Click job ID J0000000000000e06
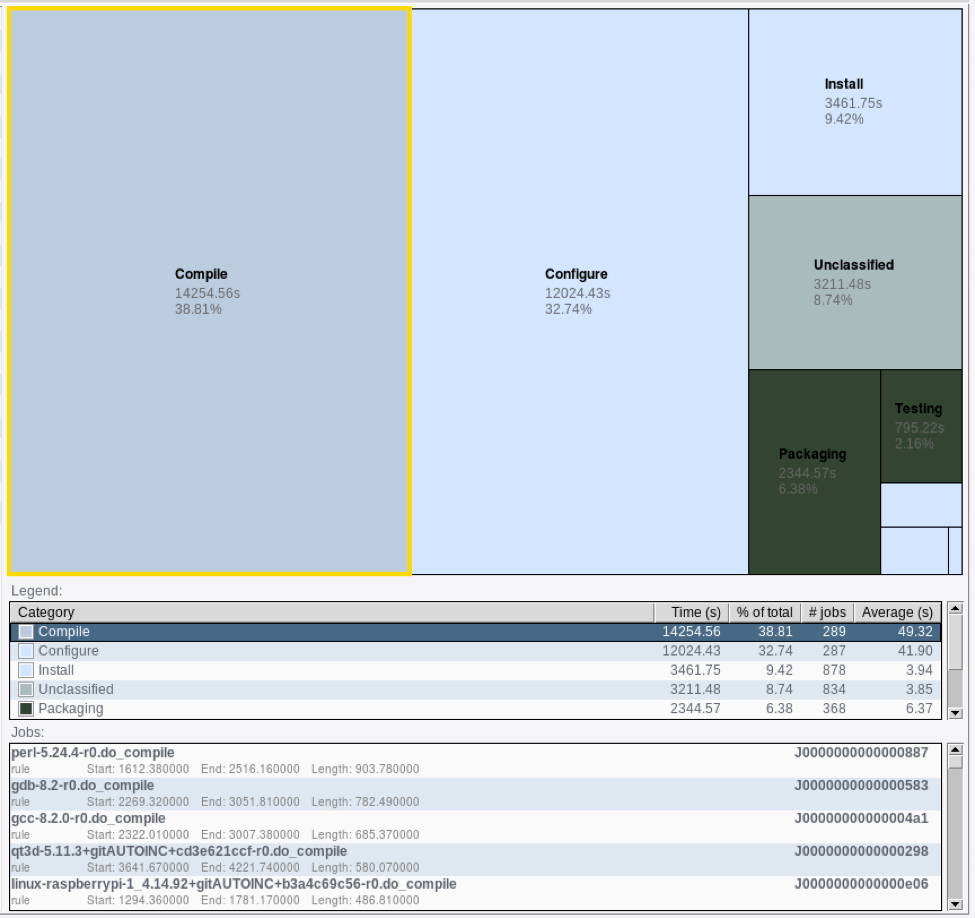Viewport: 975px width, 918px height. [861, 885]
